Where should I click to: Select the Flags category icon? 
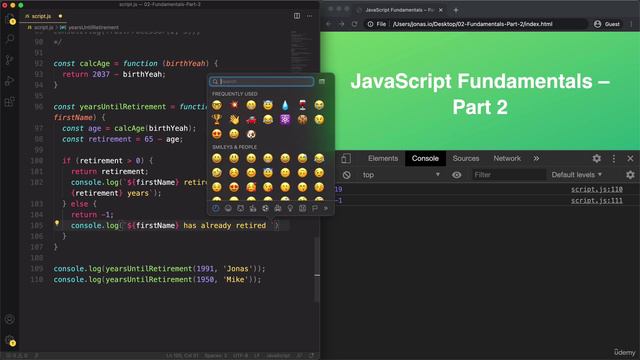(x=315, y=209)
